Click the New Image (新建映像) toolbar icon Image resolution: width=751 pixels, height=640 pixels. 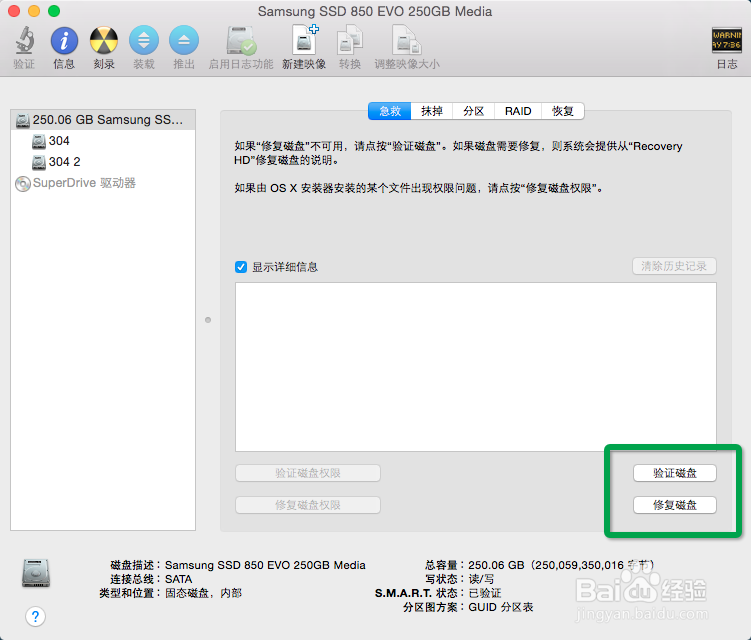pyautogui.click(x=304, y=40)
